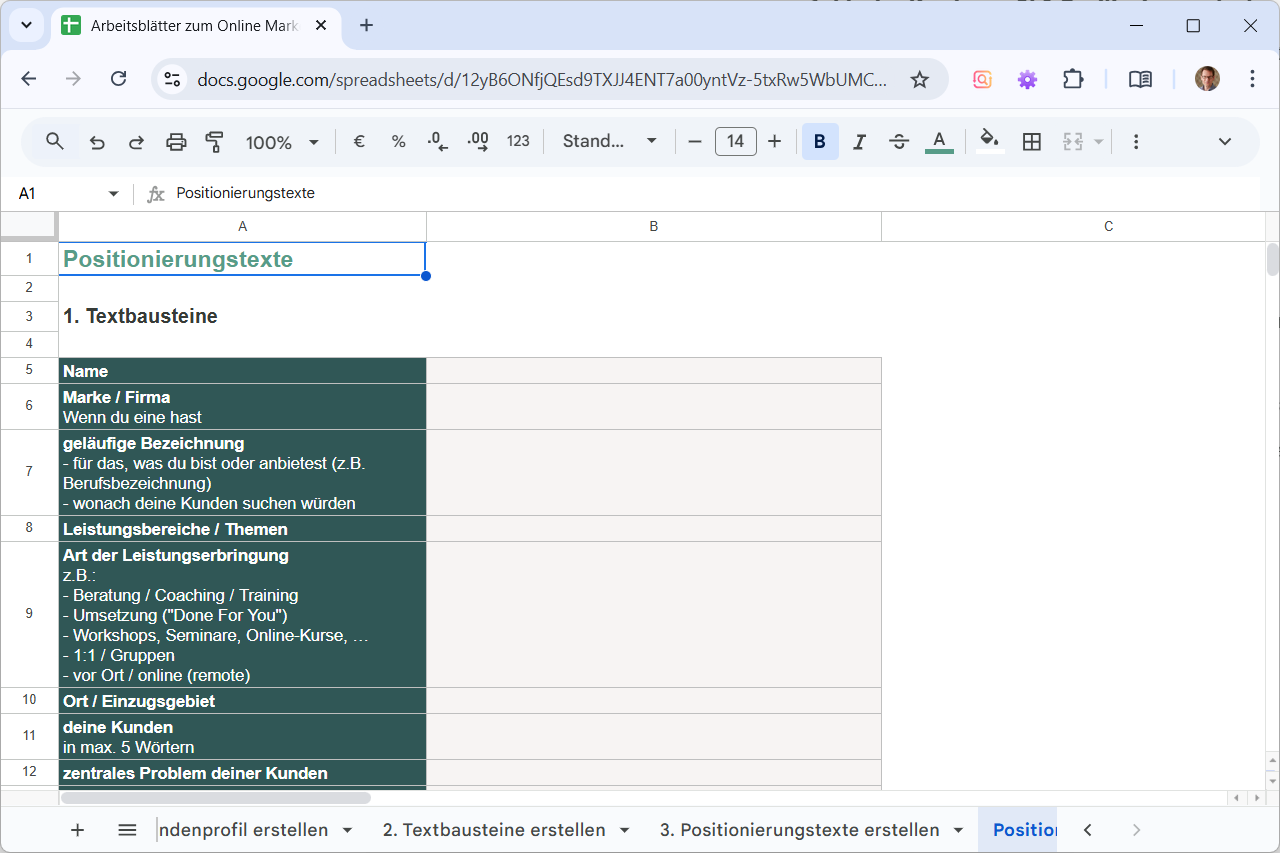Go back in browser
The height and width of the screenshot is (853, 1280).
(x=29, y=79)
